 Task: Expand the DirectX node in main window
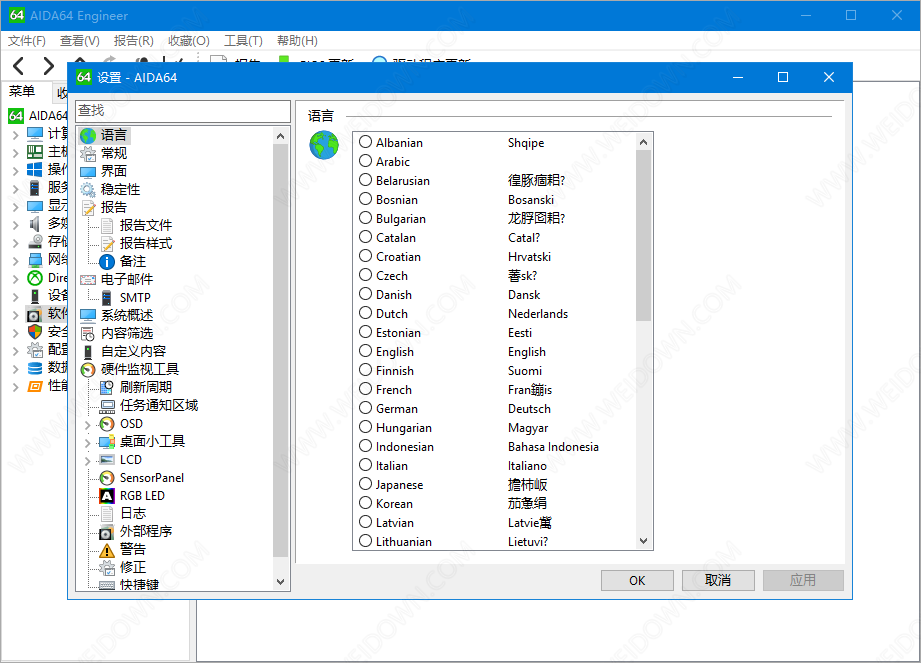pyautogui.click(x=16, y=279)
